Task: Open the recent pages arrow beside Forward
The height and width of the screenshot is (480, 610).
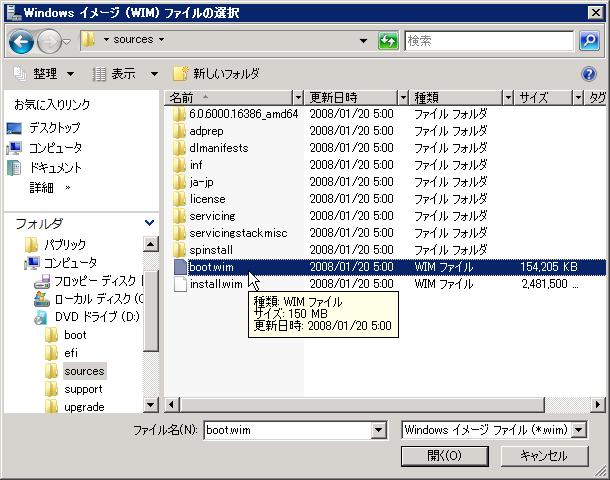Action: click(67, 41)
